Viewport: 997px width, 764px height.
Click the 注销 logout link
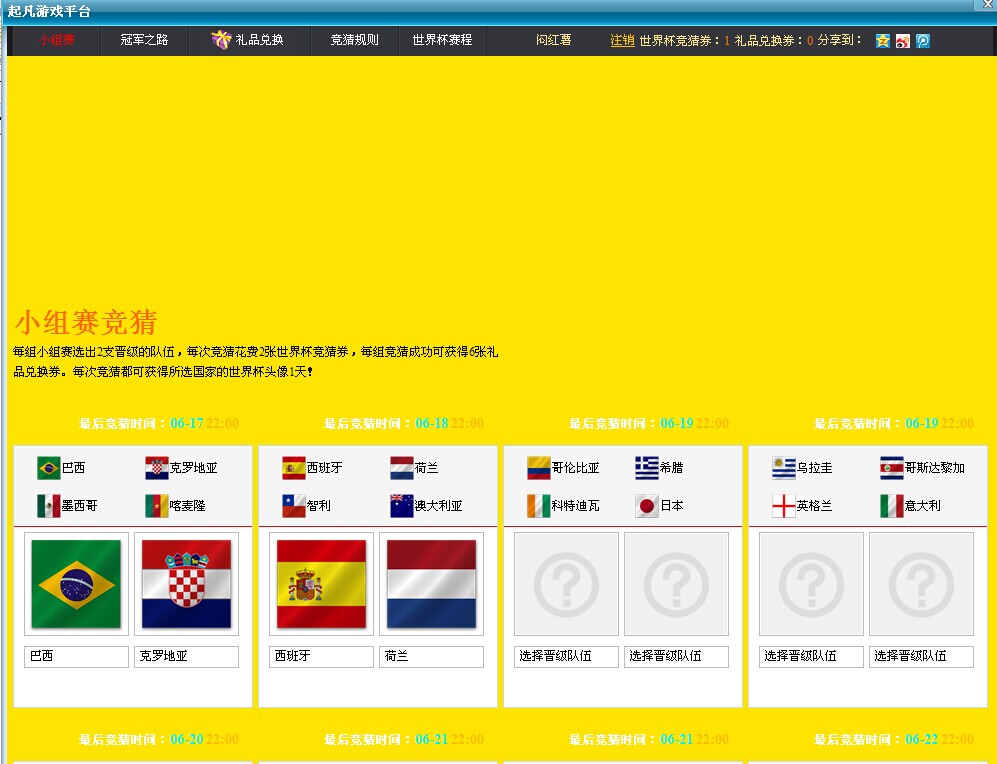tap(622, 41)
